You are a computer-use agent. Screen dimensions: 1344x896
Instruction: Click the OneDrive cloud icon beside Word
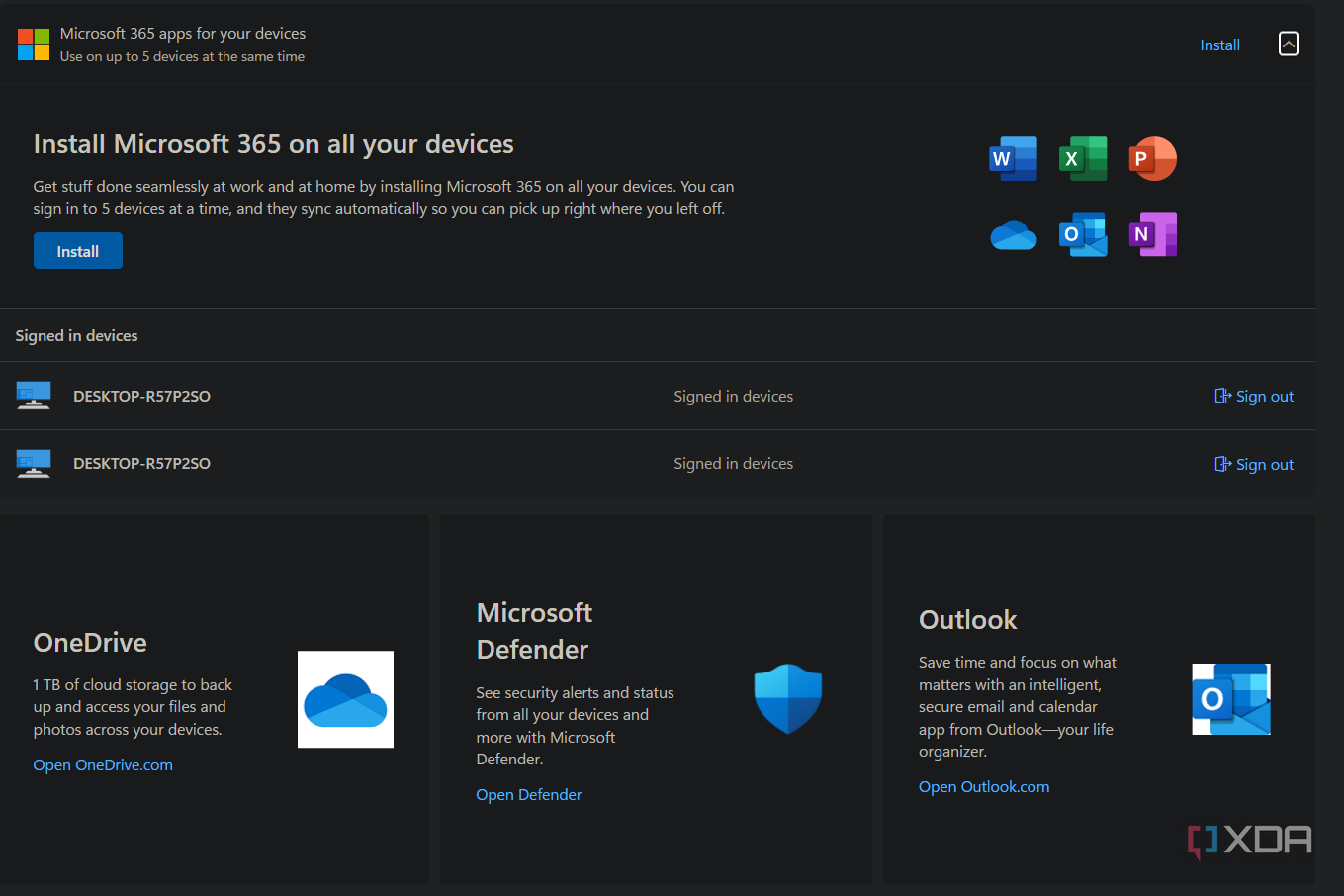tap(1014, 235)
